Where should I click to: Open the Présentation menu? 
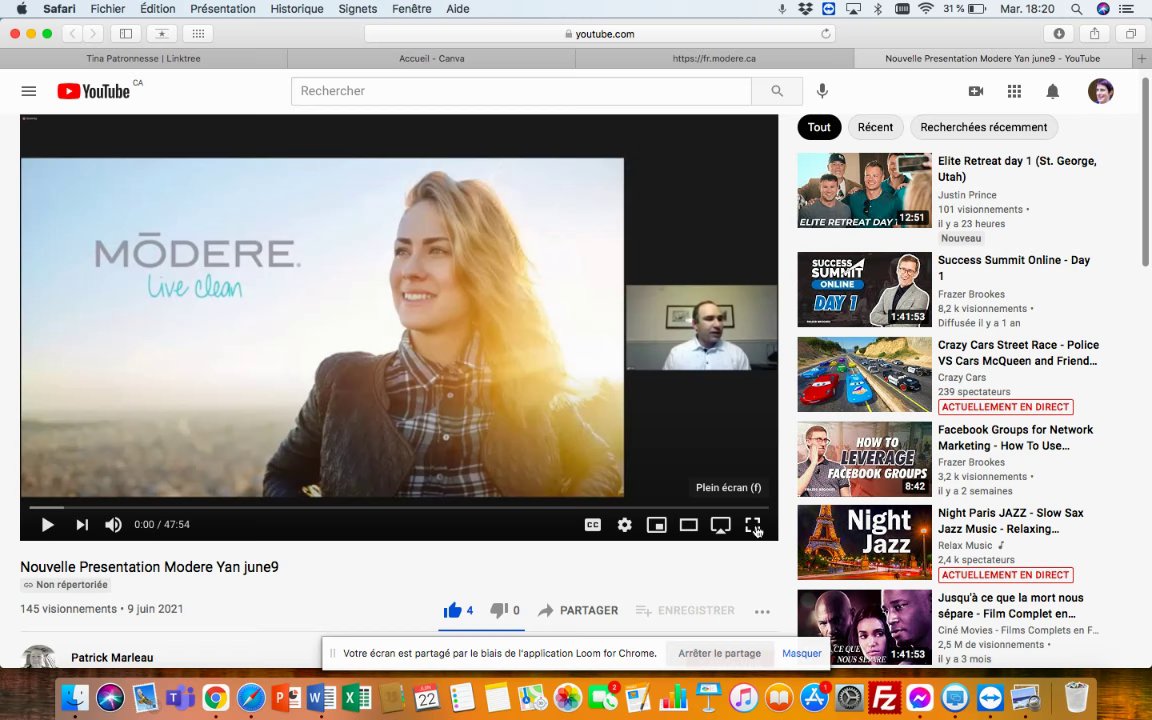point(223,9)
